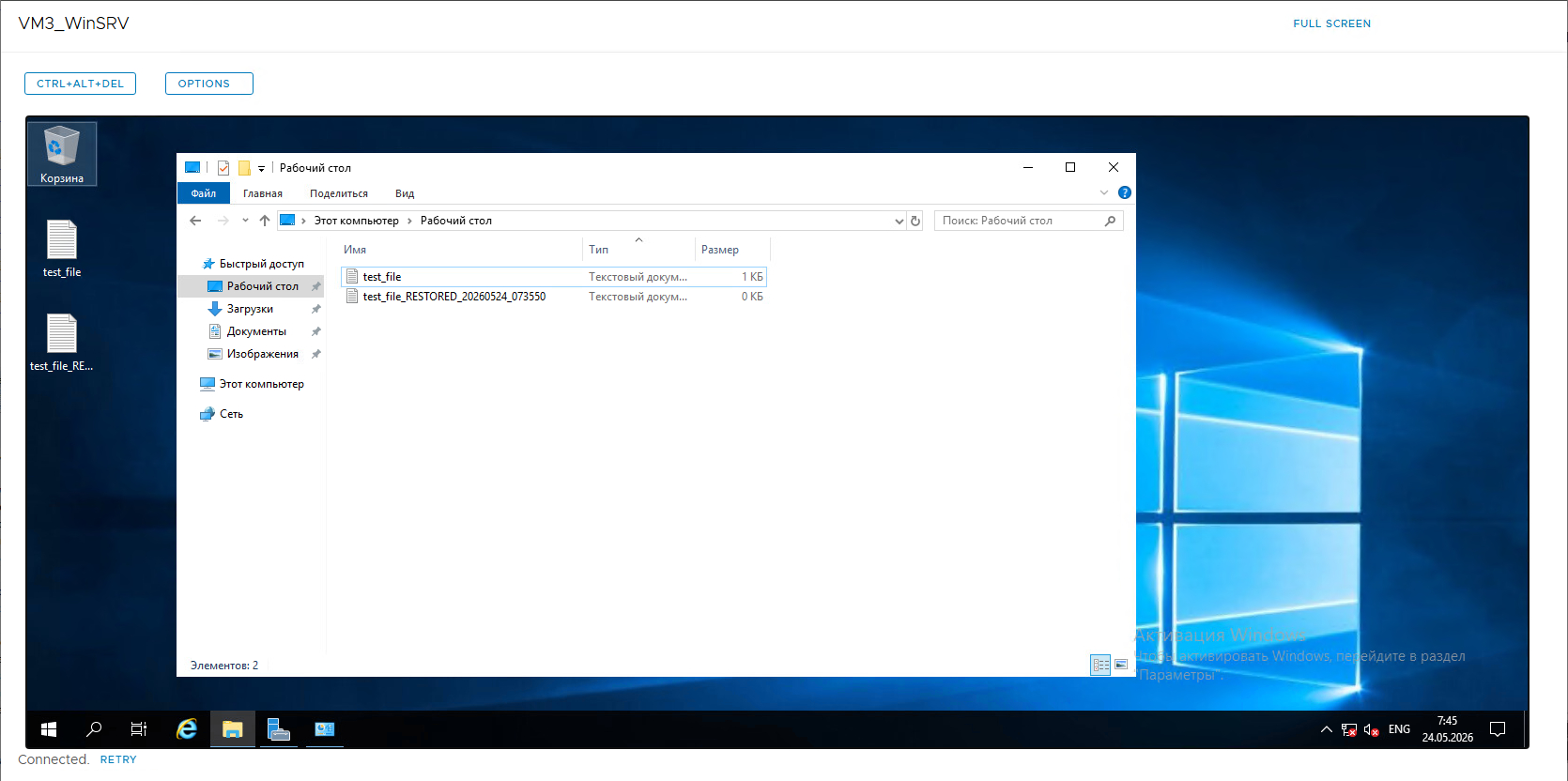
Task: Open the Customize Quick Access Toolbar dropdown
Action: [x=261, y=169]
